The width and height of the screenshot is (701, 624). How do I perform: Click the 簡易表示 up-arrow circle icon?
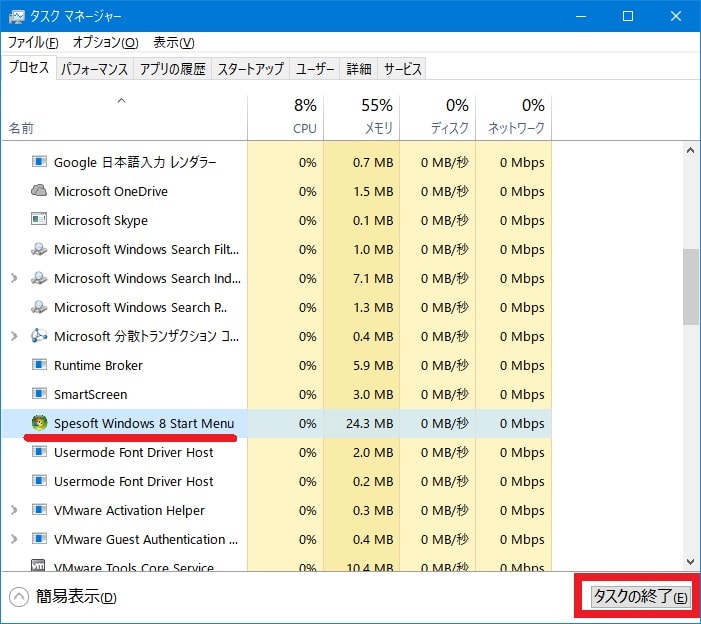tap(19, 597)
